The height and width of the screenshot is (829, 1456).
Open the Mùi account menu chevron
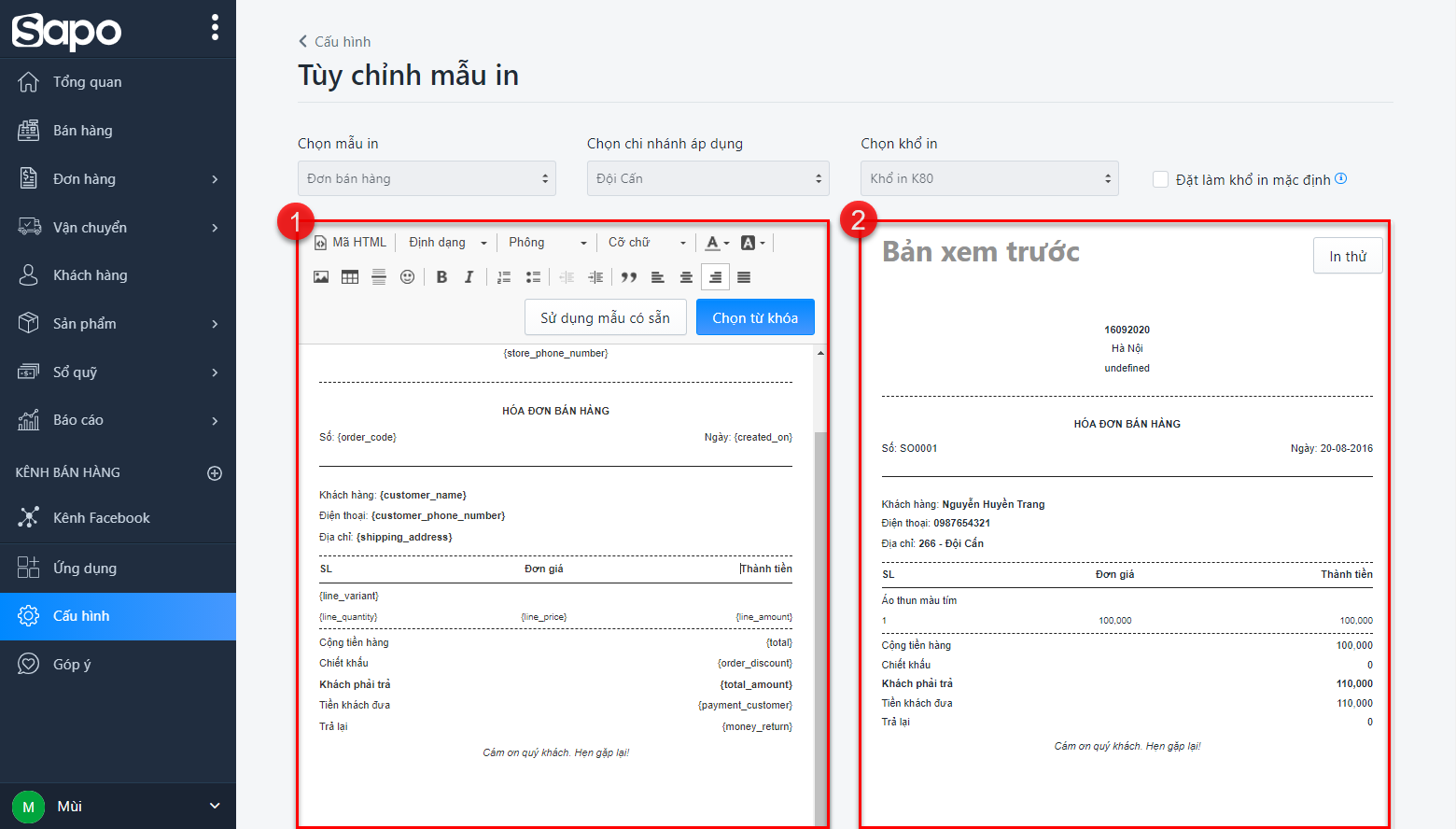tap(215, 807)
